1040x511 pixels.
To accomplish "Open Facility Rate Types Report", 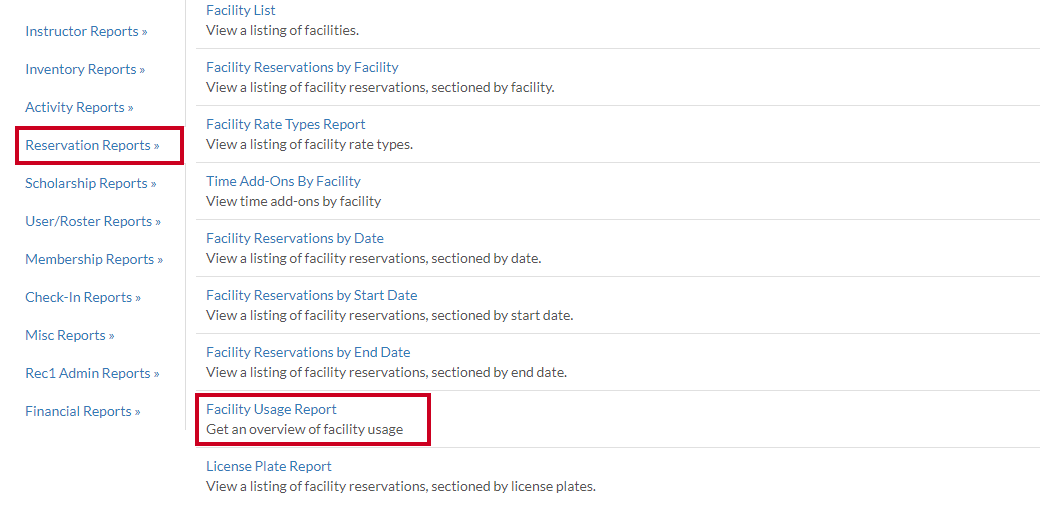I will (x=285, y=124).
